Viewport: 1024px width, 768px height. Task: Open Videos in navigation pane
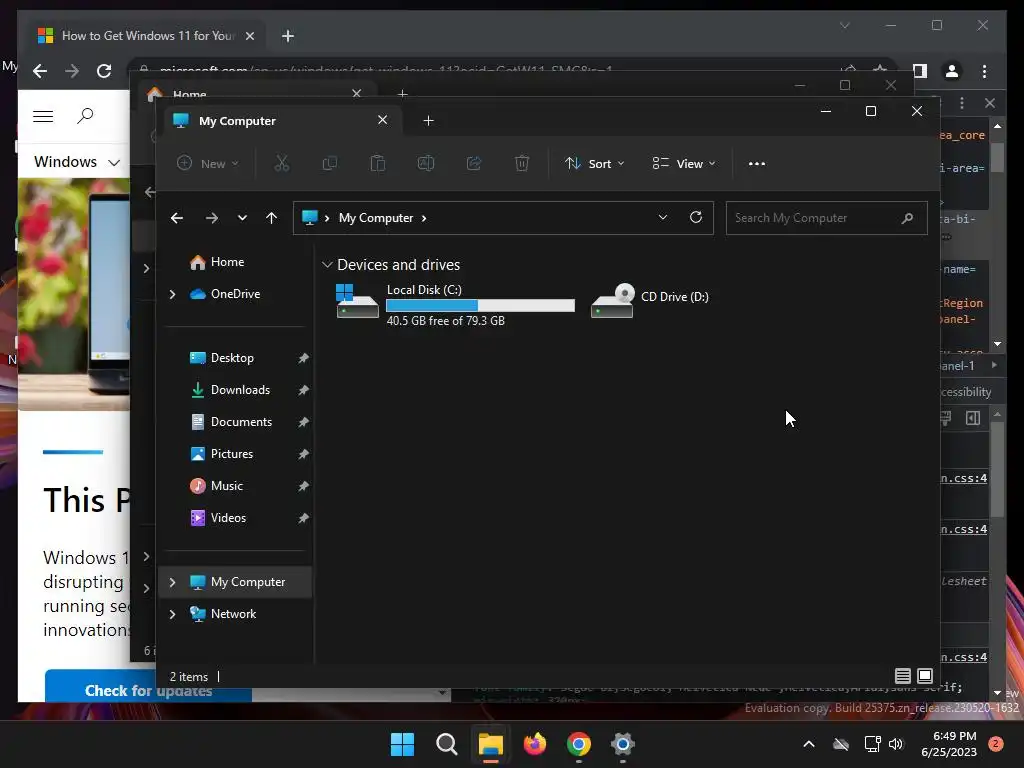pyautogui.click(x=228, y=518)
